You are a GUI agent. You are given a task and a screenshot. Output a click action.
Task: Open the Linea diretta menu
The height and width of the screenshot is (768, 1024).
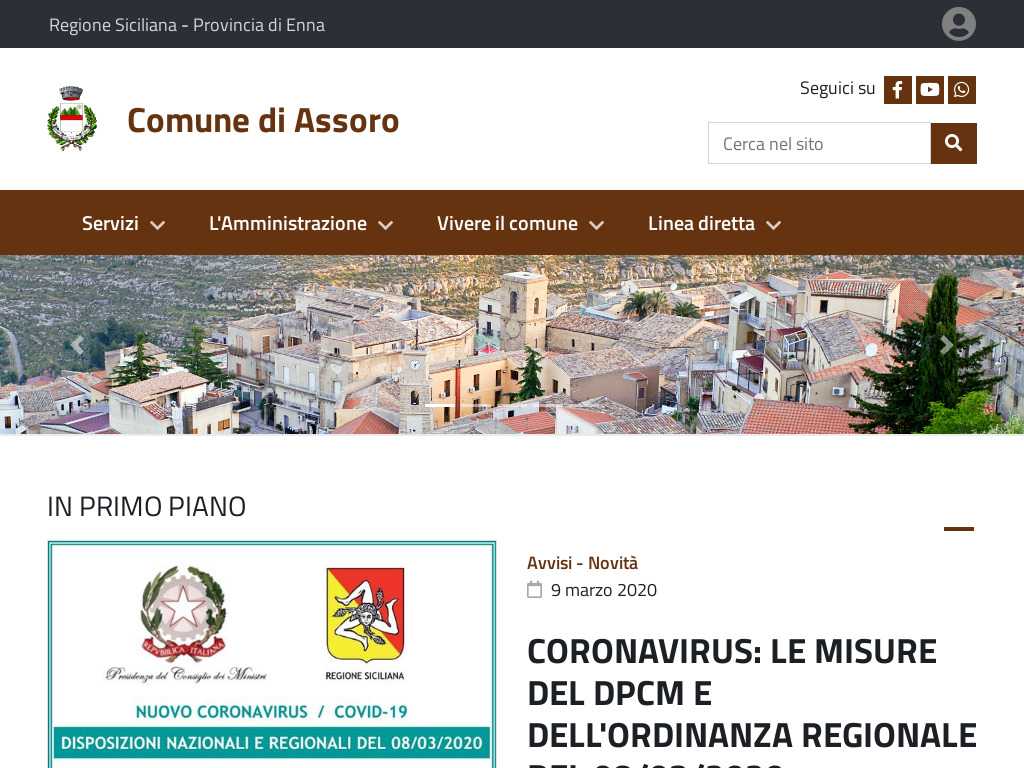point(714,223)
